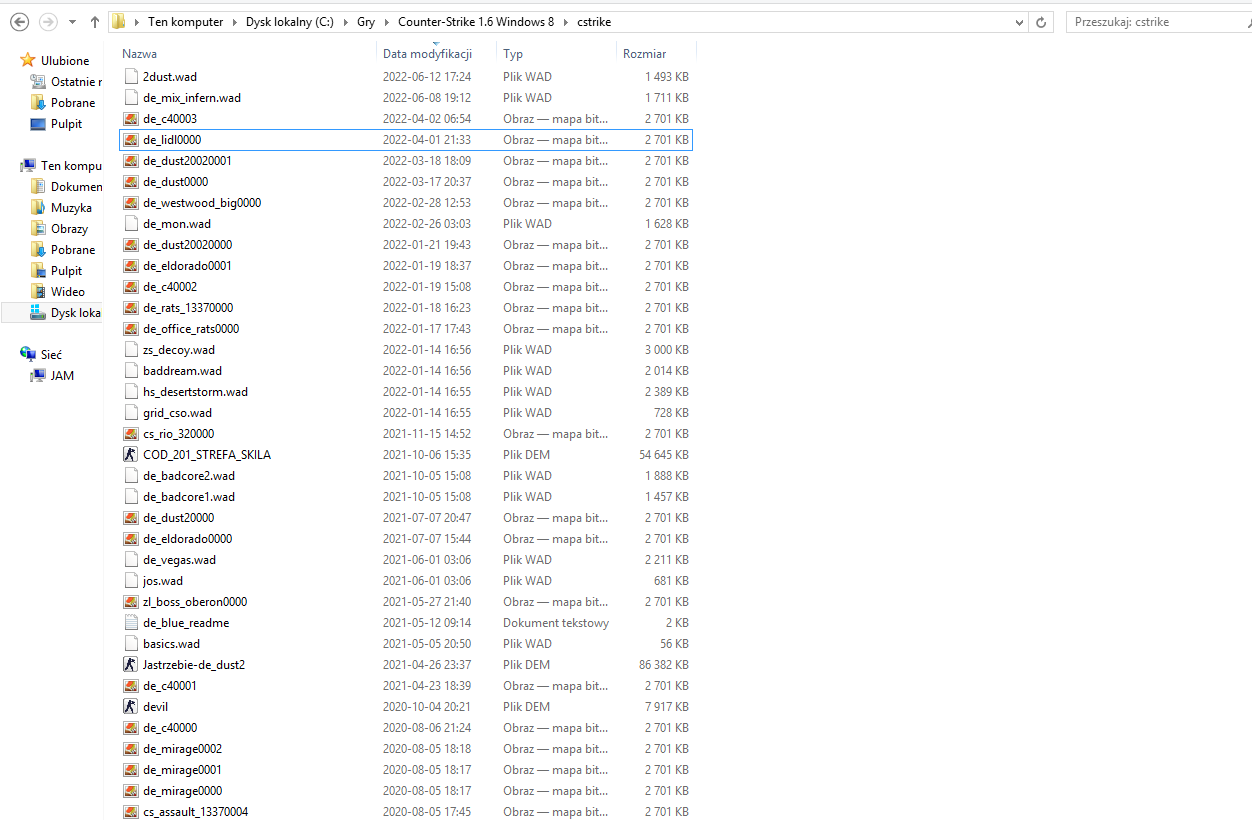Open 'Wideo' folder in sidebar

(x=58, y=292)
